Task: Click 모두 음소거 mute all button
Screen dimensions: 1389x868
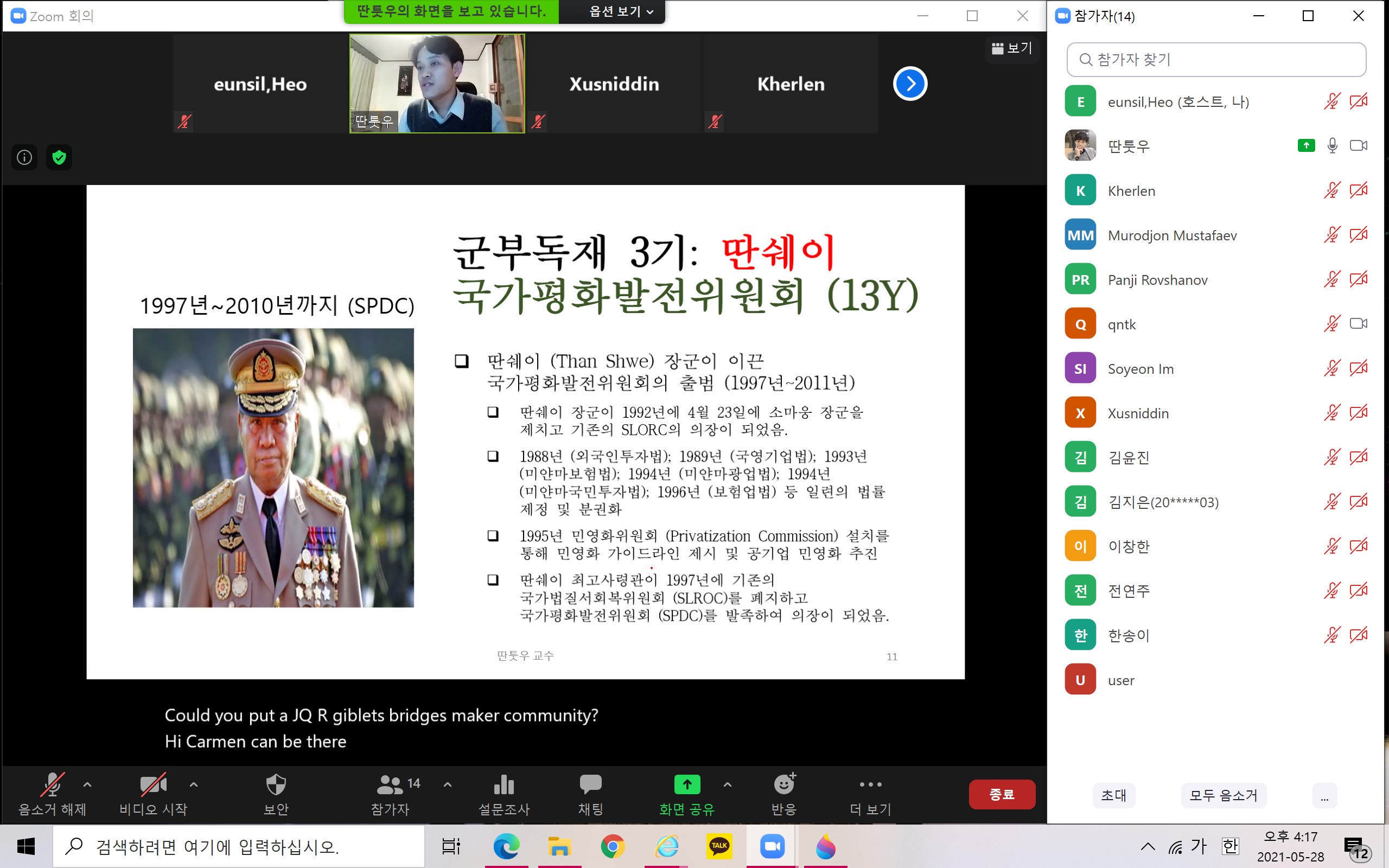Action: (1223, 796)
